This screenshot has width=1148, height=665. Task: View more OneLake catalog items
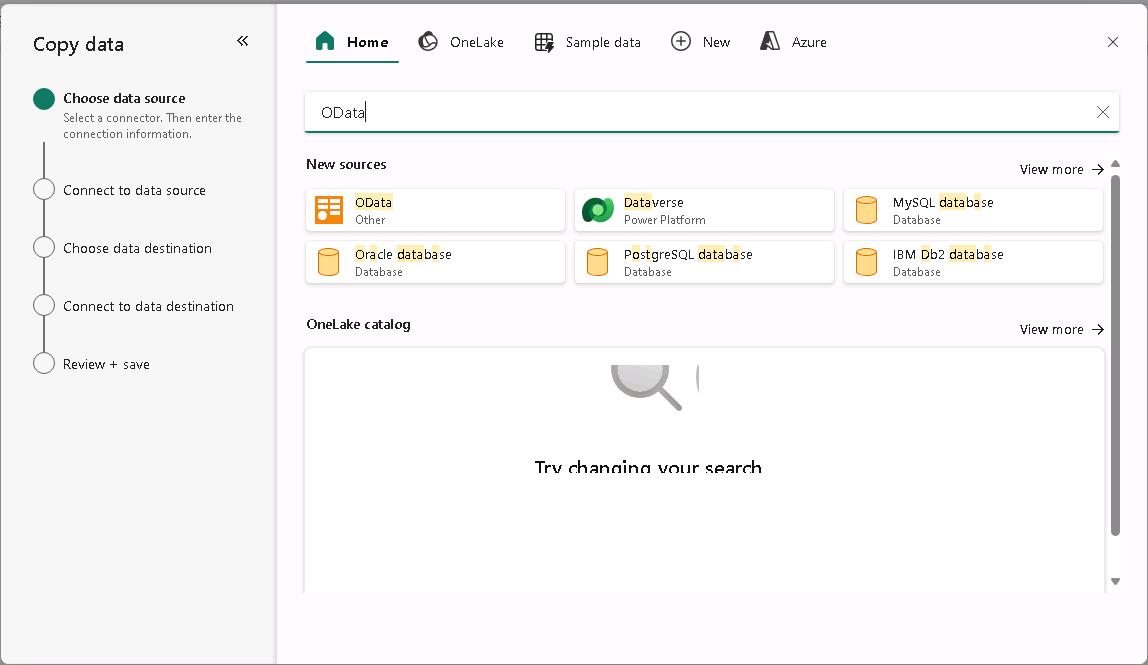(x=1061, y=329)
